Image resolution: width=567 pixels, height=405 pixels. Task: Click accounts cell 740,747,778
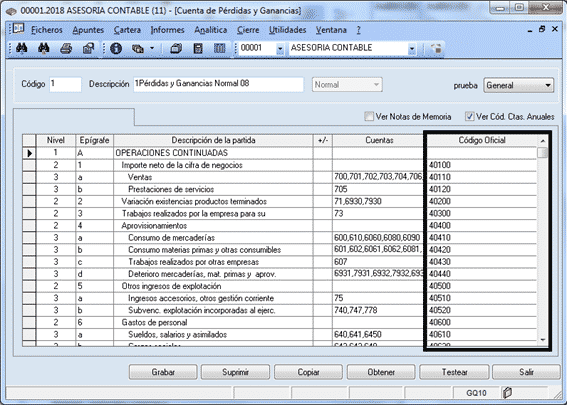378,310
